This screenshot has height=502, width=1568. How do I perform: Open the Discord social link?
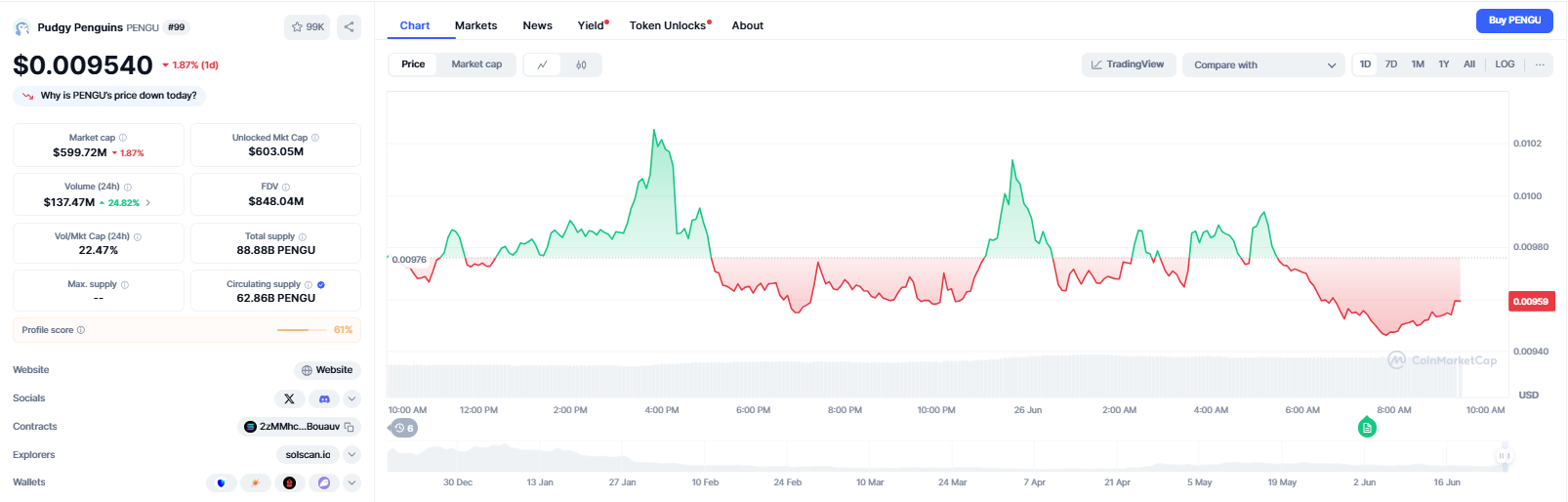[x=324, y=398]
